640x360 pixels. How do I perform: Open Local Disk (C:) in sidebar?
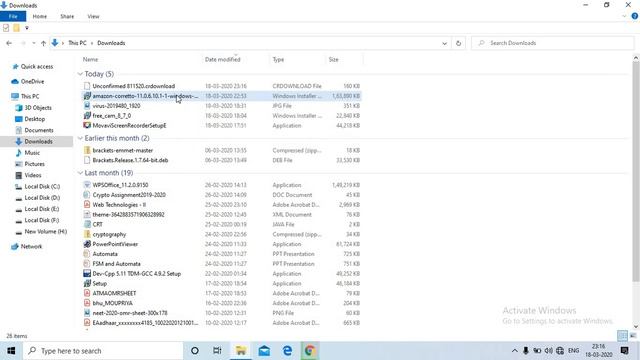point(42,187)
